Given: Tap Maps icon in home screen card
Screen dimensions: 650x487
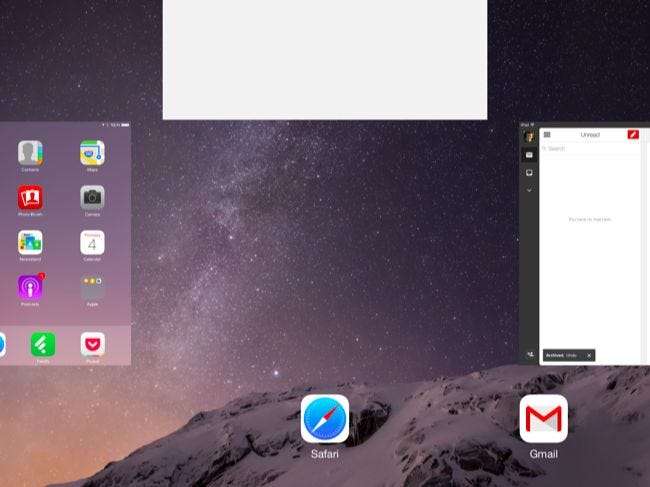Looking at the screenshot, I should click(x=92, y=153).
